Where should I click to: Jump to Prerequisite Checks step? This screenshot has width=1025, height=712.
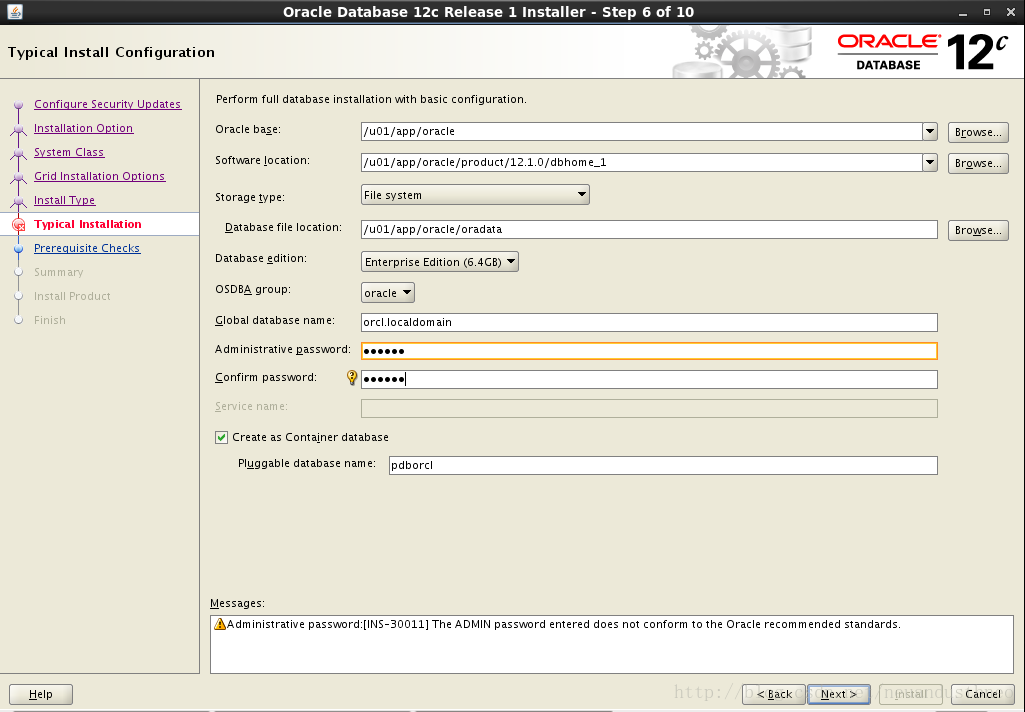point(87,248)
